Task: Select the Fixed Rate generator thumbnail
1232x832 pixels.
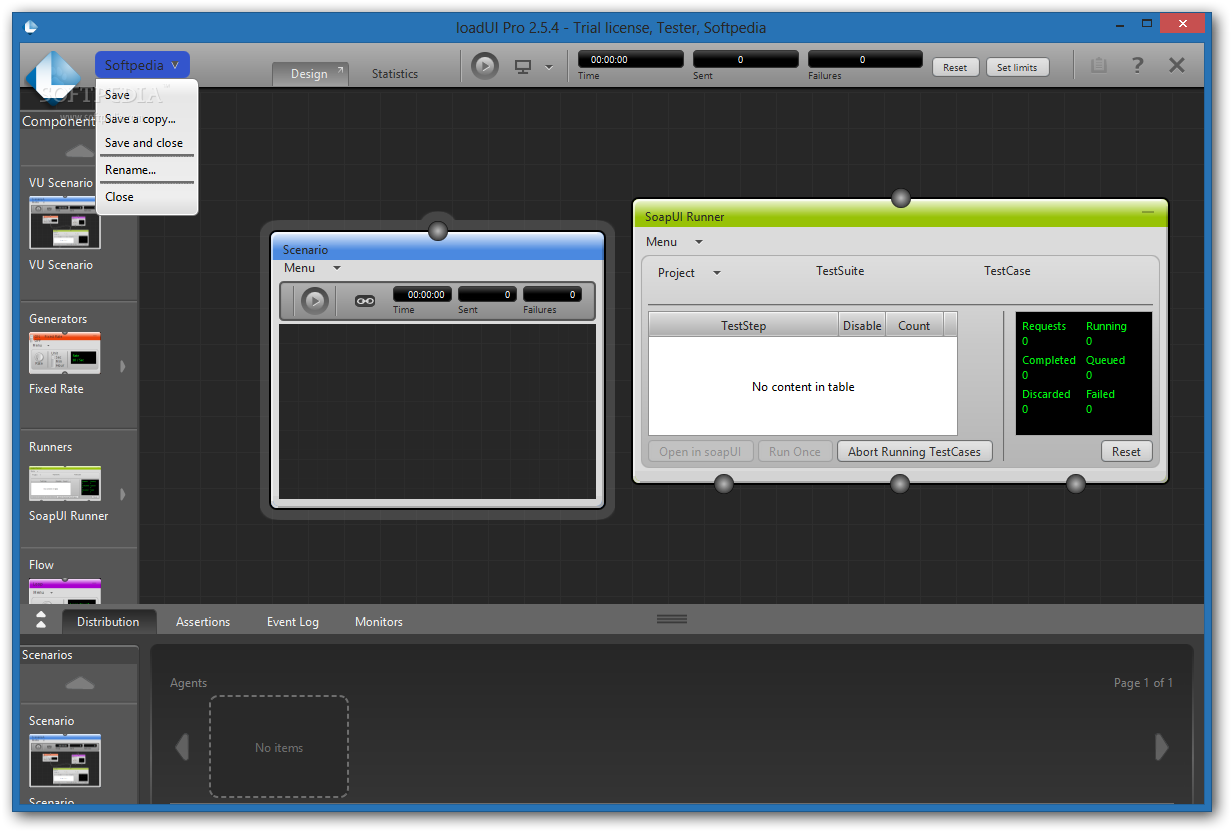Action: (65, 353)
